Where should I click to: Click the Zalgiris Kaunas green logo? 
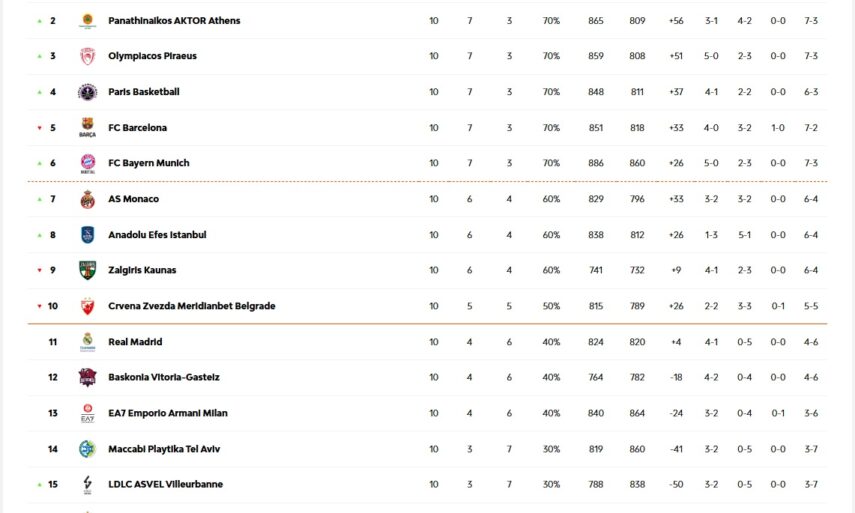[x=87, y=270]
